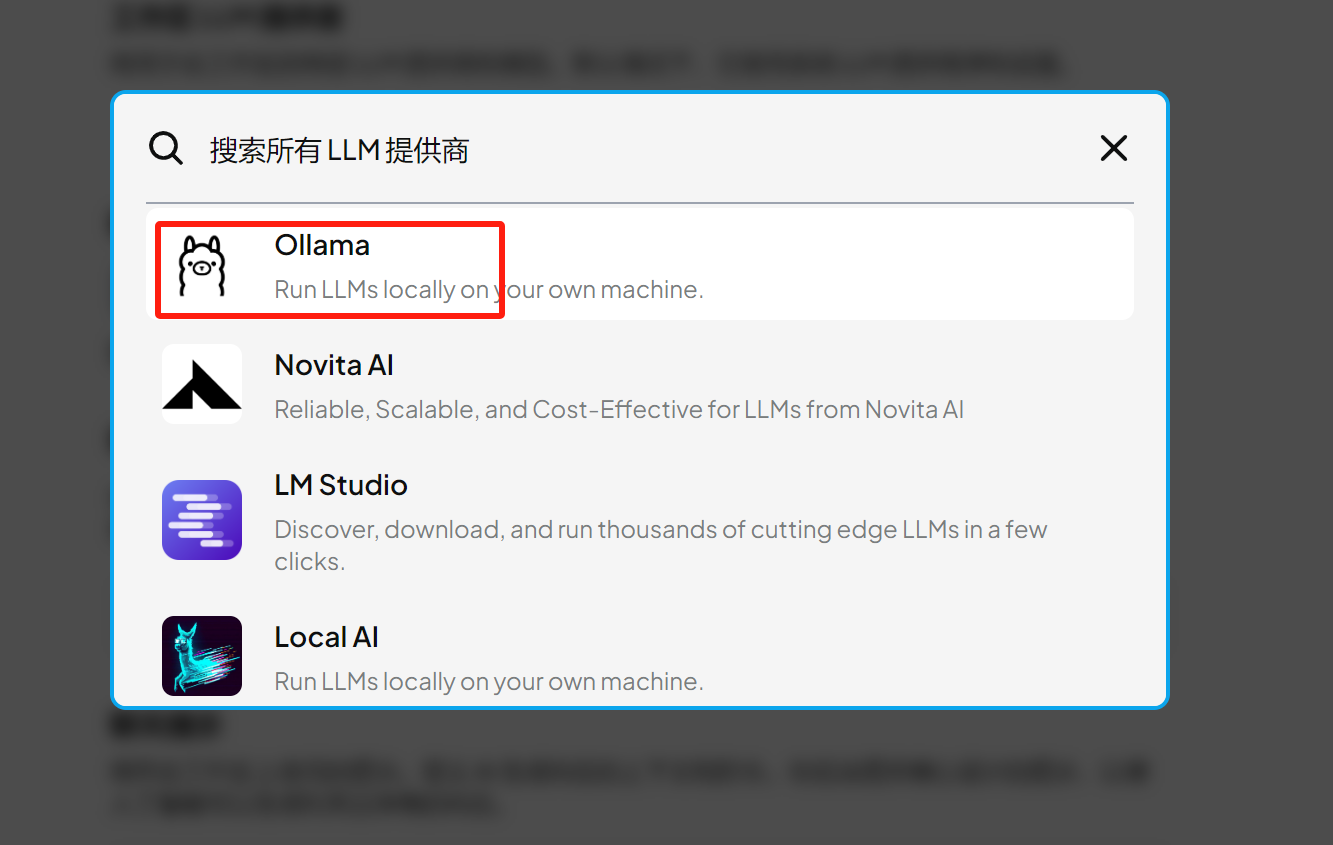Click the Local AI neon llama logo
This screenshot has height=845, width=1333.
[202, 656]
